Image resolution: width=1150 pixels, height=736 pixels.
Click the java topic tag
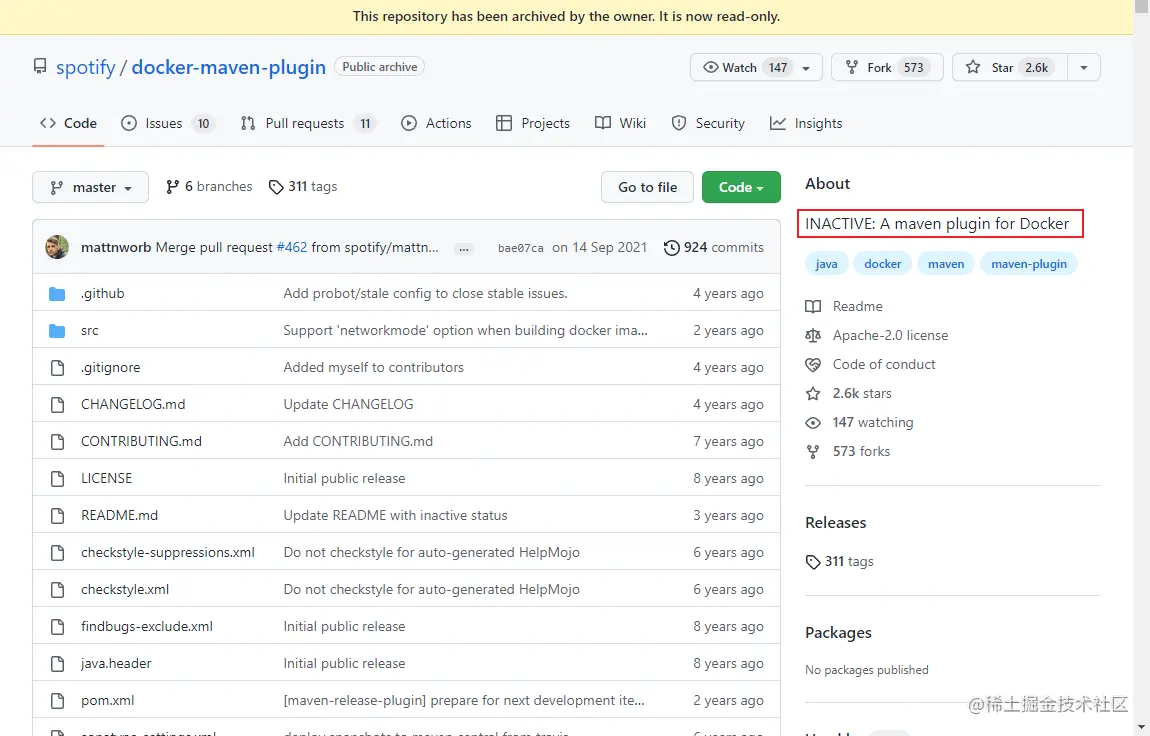click(827, 264)
